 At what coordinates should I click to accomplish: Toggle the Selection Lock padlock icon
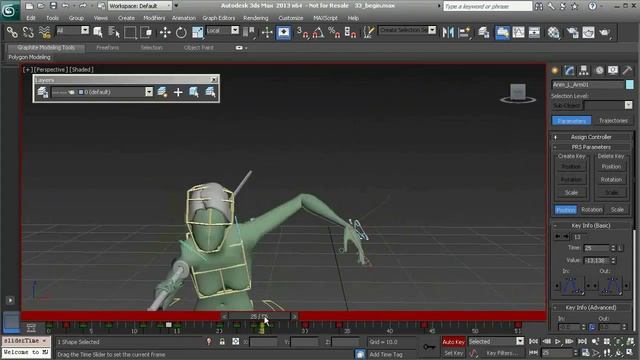222,342
